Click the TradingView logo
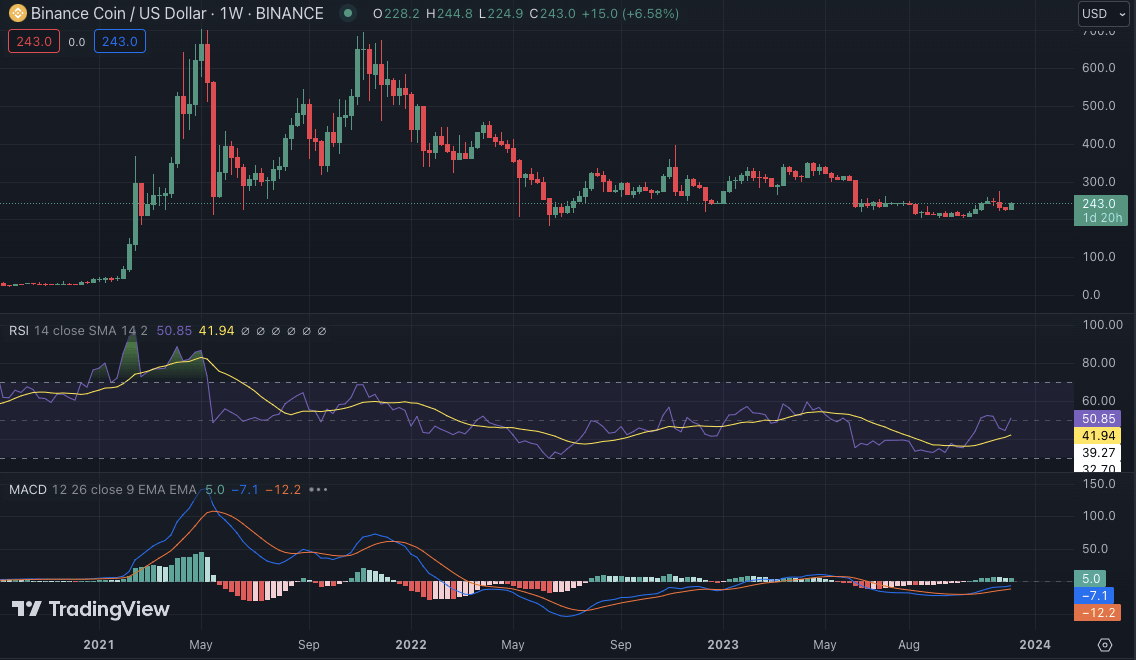Viewport: 1136px width, 660px height. [91, 609]
